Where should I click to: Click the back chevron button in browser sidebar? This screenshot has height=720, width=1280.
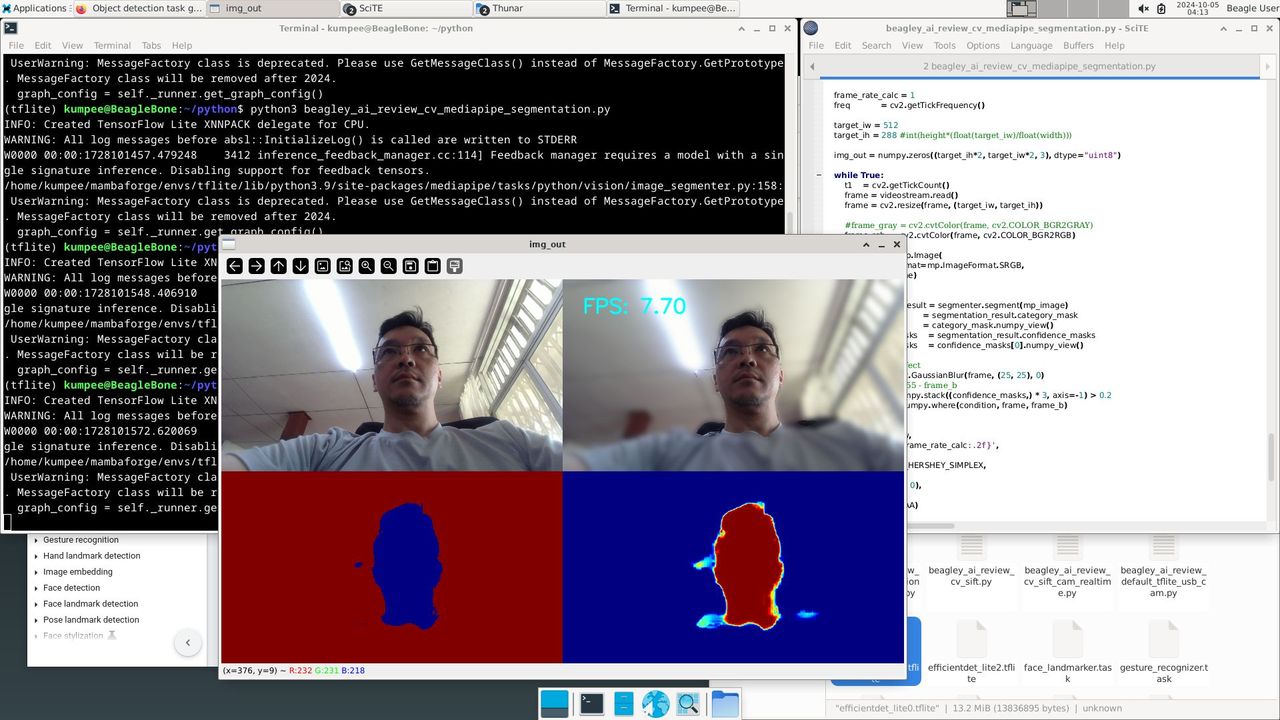click(x=188, y=644)
